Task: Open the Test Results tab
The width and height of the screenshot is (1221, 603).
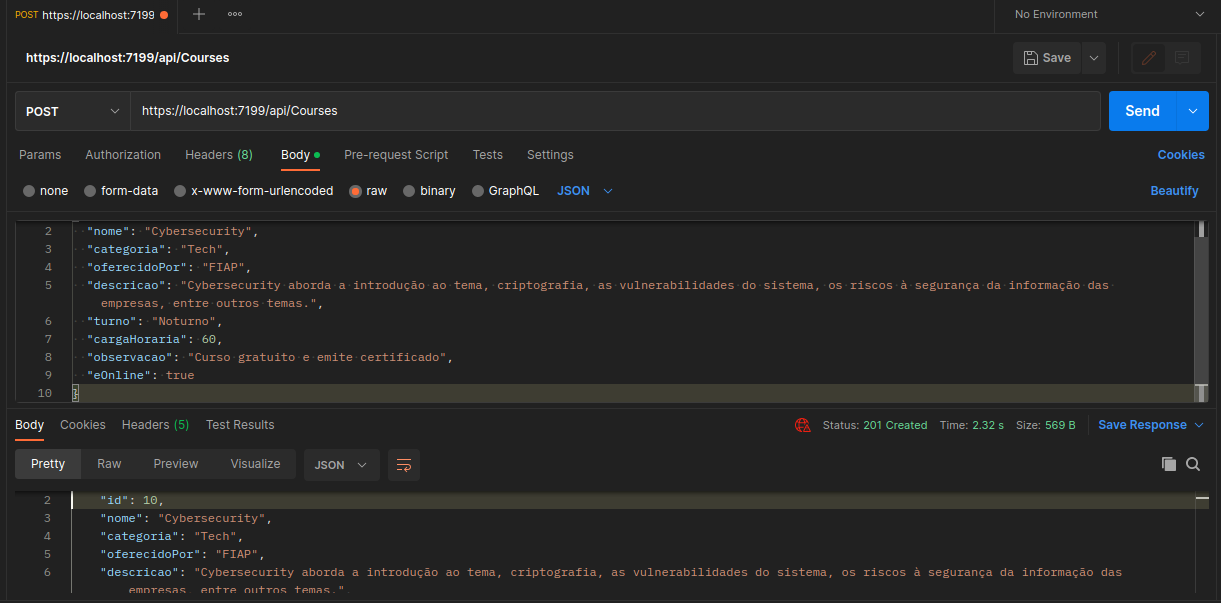Action: [x=240, y=425]
